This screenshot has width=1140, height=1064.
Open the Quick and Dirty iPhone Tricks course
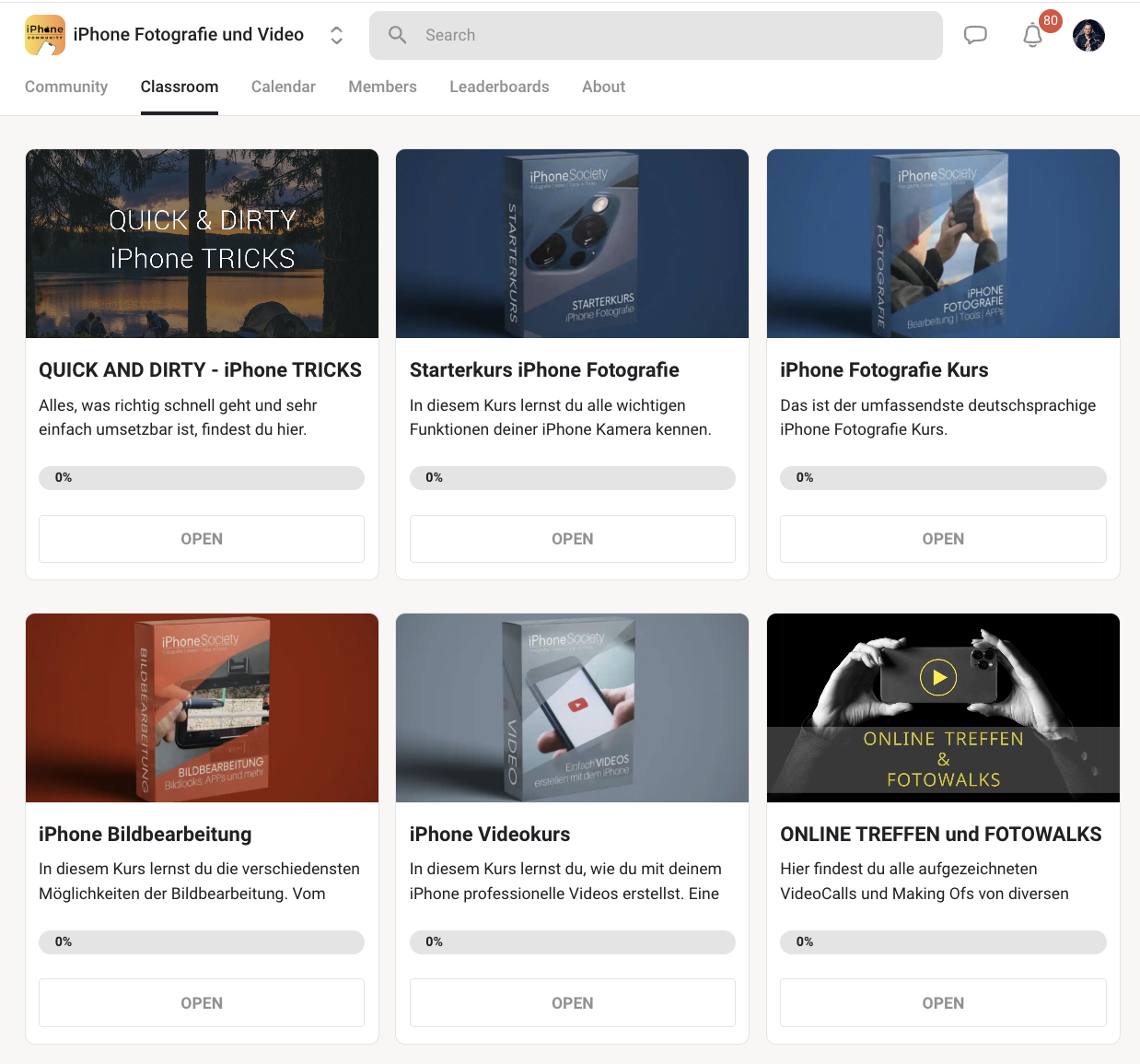[202, 539]
